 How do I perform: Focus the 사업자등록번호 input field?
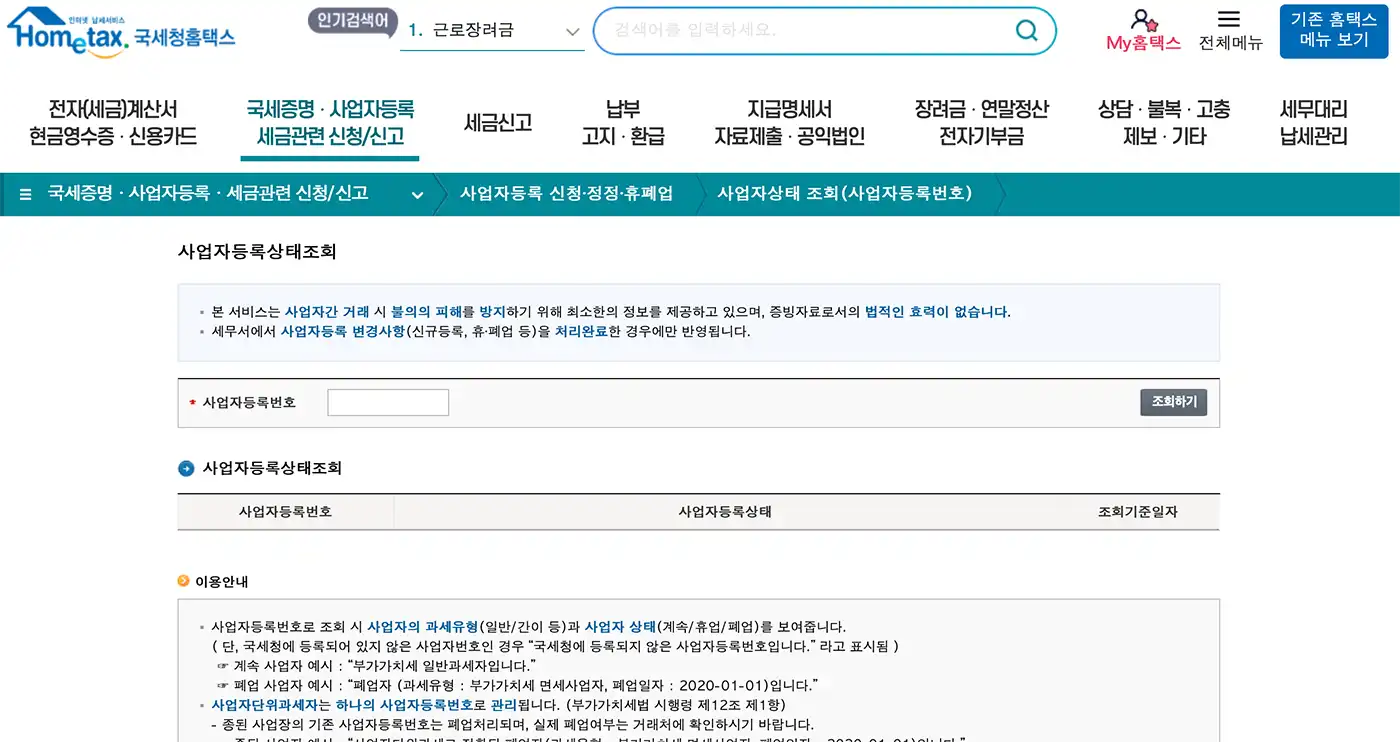tap(388, 402)
